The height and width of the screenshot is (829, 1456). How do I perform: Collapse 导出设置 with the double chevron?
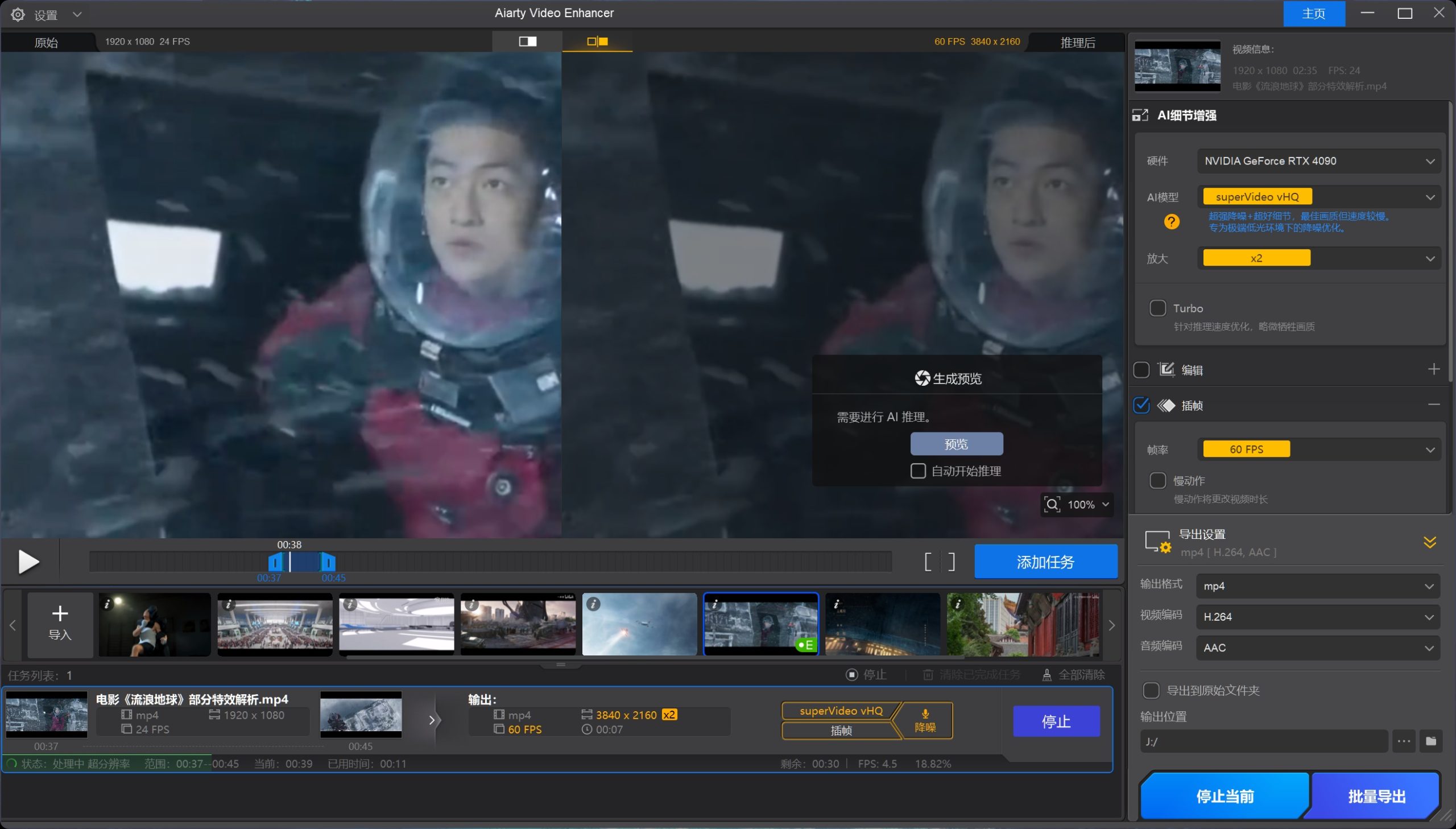point(1429,542)
